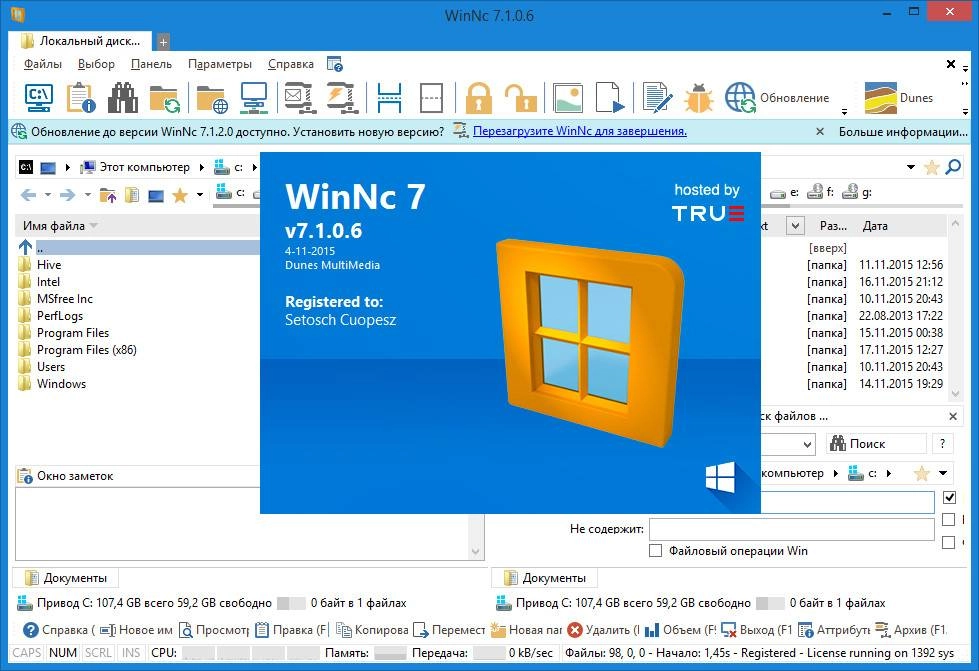Click the Не содержит input field
The image size is (979, 671).
792,529
